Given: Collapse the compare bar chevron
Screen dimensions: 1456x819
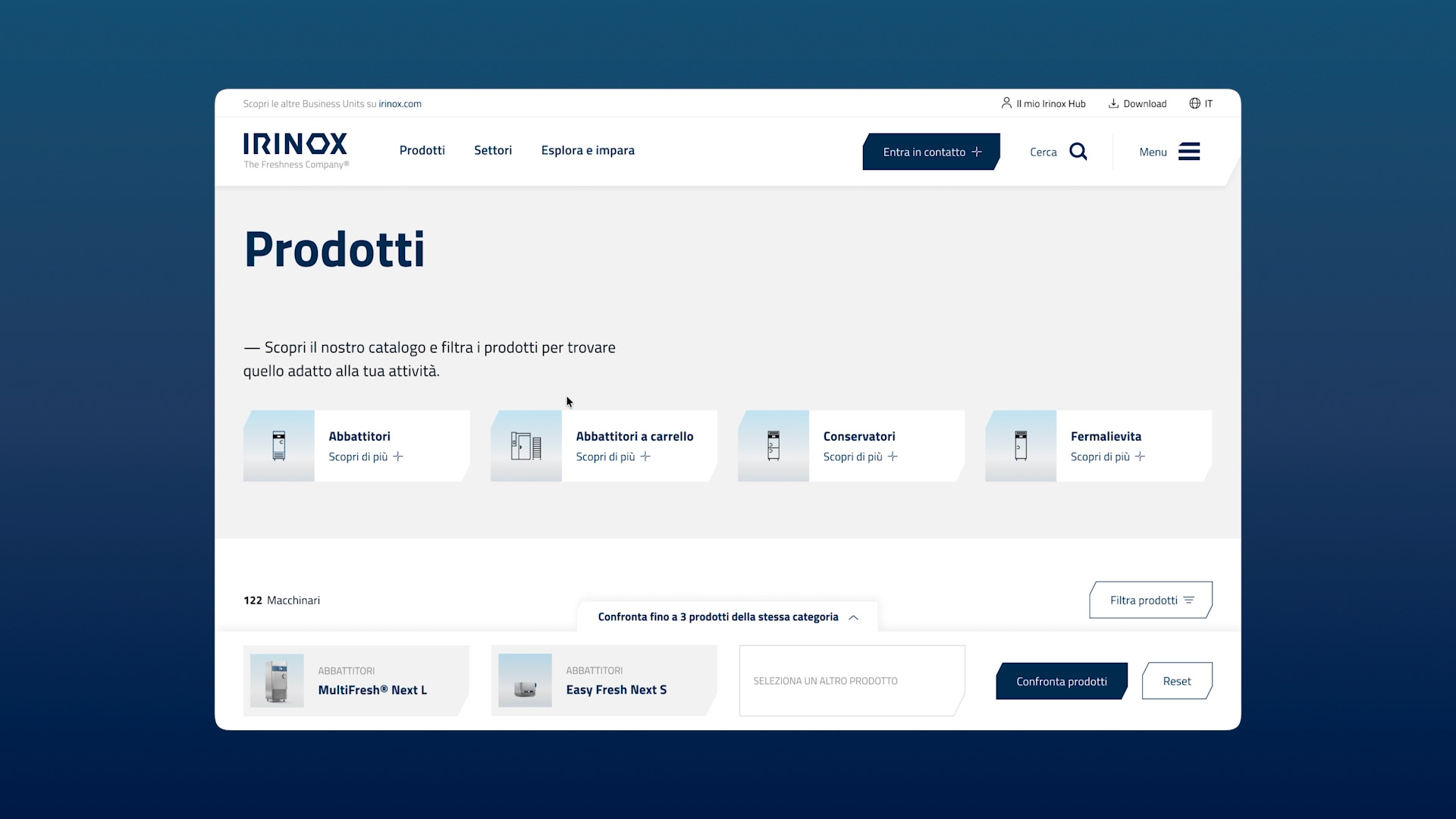Looking at the screenshot, I should [854, 617].
